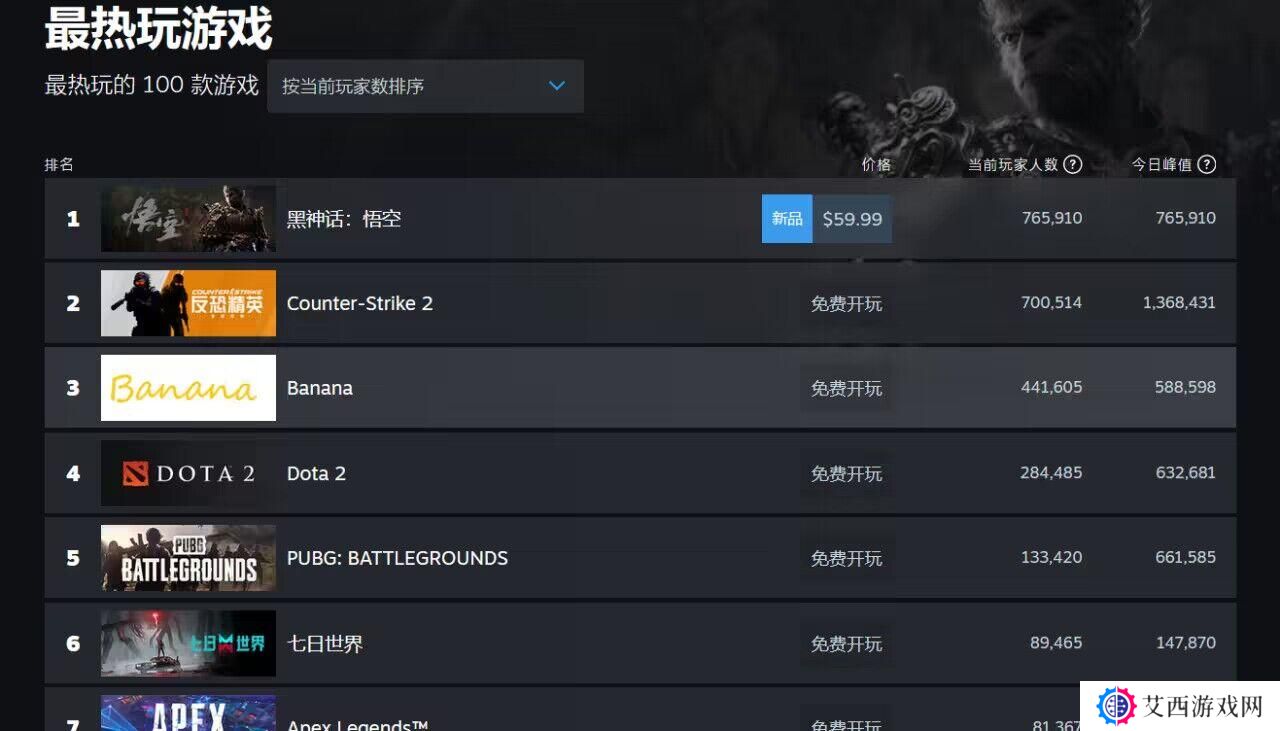The height and width of the screenshot is (731, 1280).
Task: Open the PUBG BATTLEGROUNDS cover thumbnail
Action: tap(188, 558)
